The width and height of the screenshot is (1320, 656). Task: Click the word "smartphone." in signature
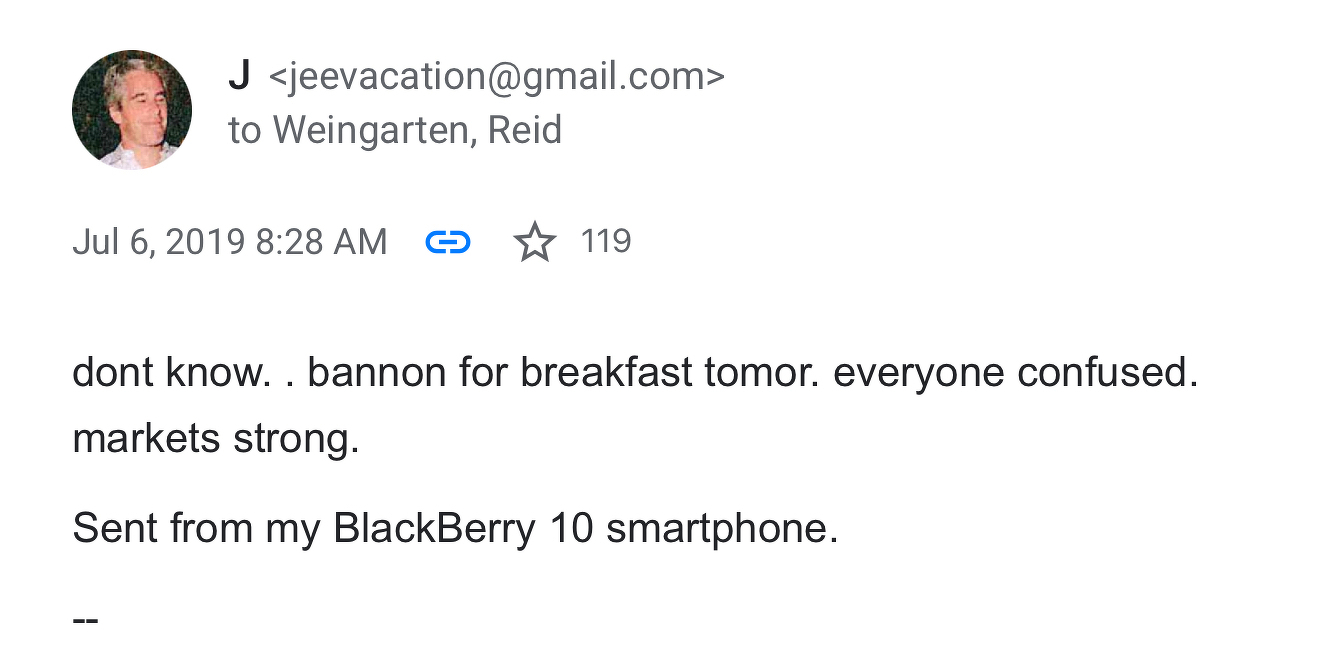tap(722, 529)
